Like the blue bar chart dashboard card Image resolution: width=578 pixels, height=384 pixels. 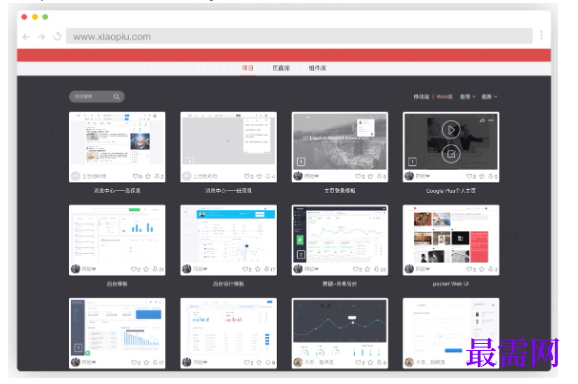(x=134, y=269)
